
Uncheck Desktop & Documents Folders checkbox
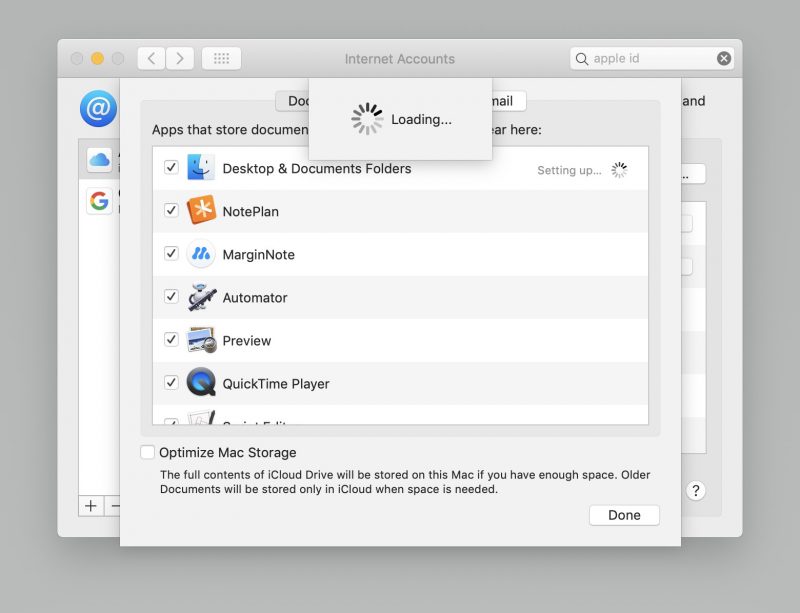(x=171, y=167)
